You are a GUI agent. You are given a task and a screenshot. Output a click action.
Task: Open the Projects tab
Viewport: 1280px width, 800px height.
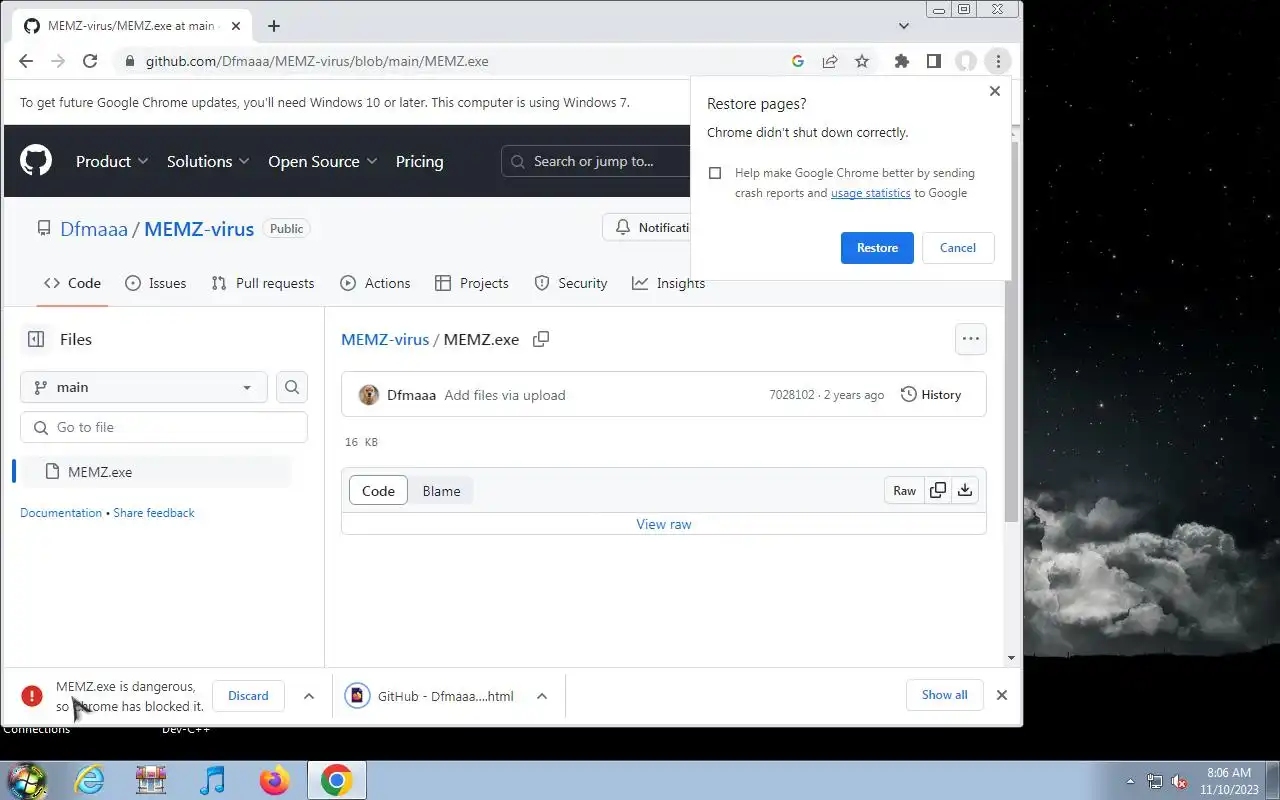[x=472, y=283]
